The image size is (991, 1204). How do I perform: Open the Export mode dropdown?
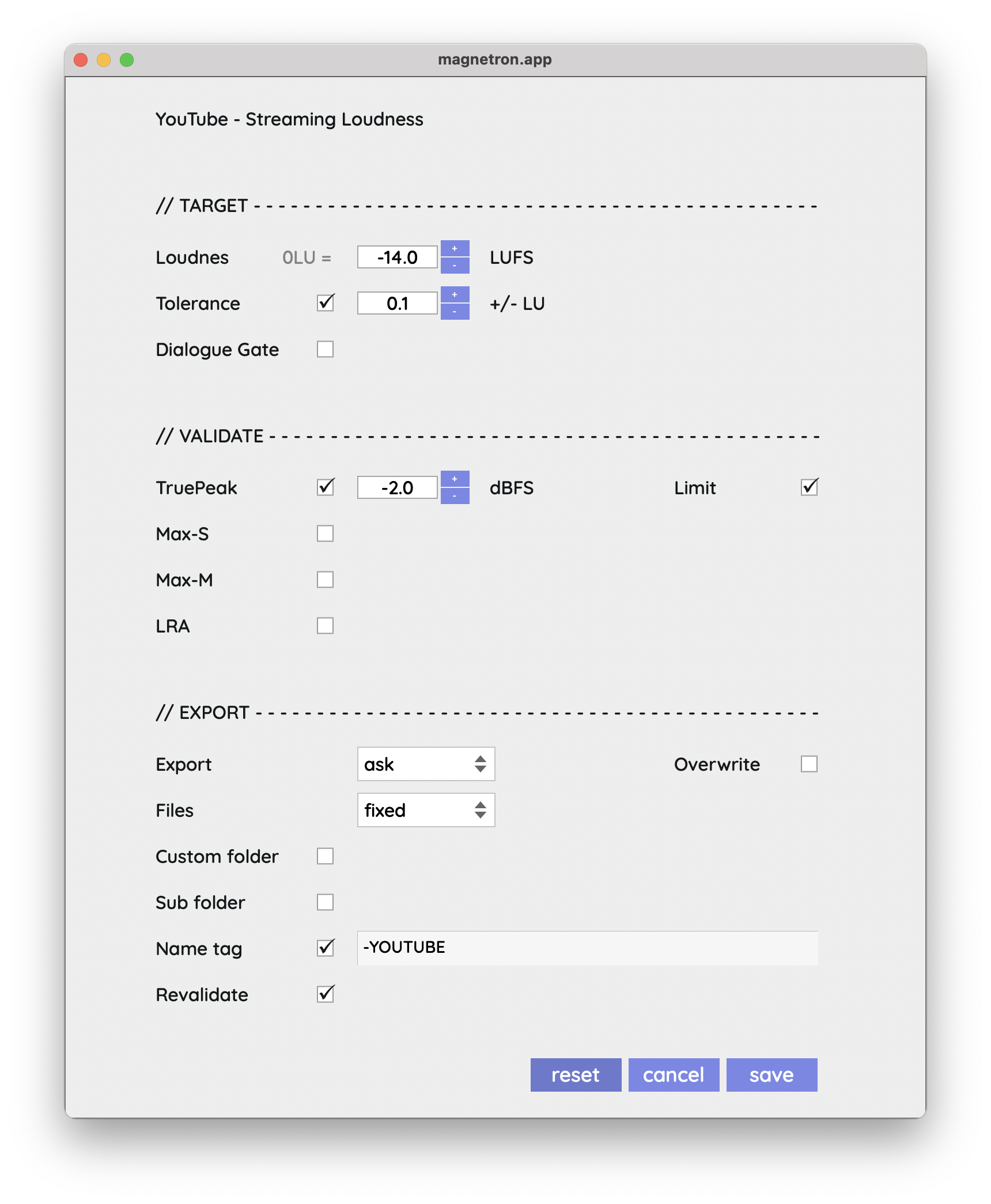click(x=426, y=764)
